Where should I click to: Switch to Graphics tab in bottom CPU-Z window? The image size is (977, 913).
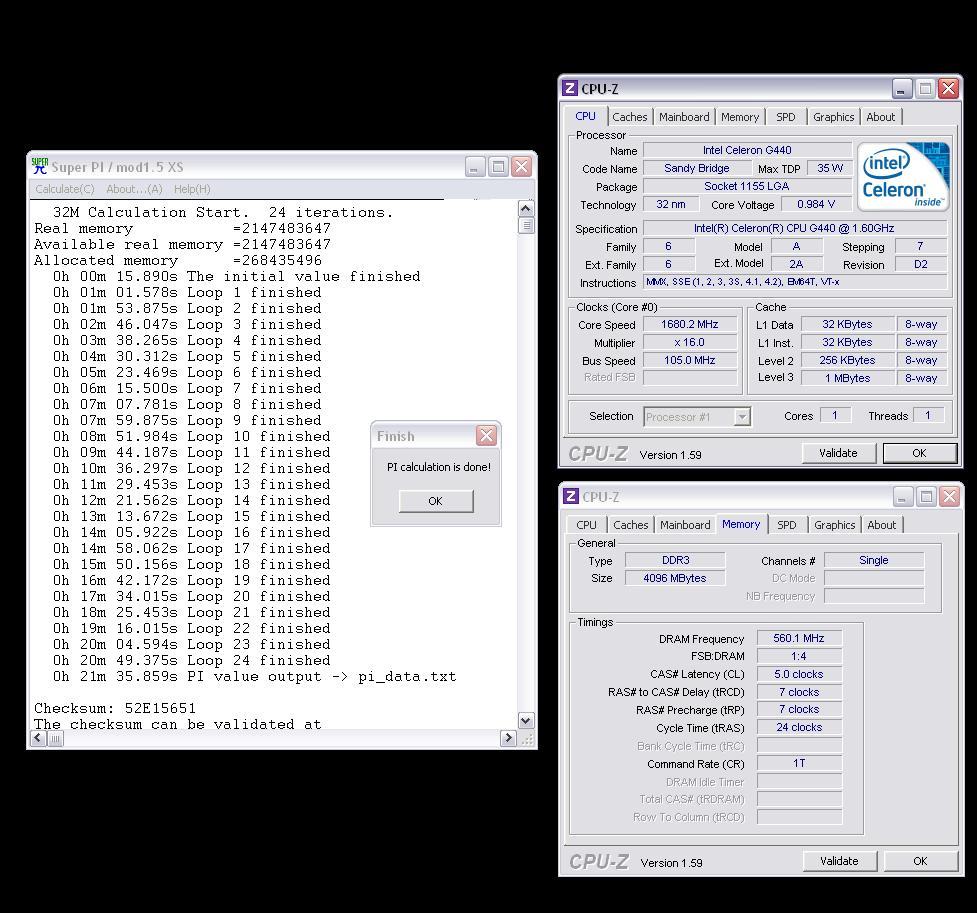point(834,525)
